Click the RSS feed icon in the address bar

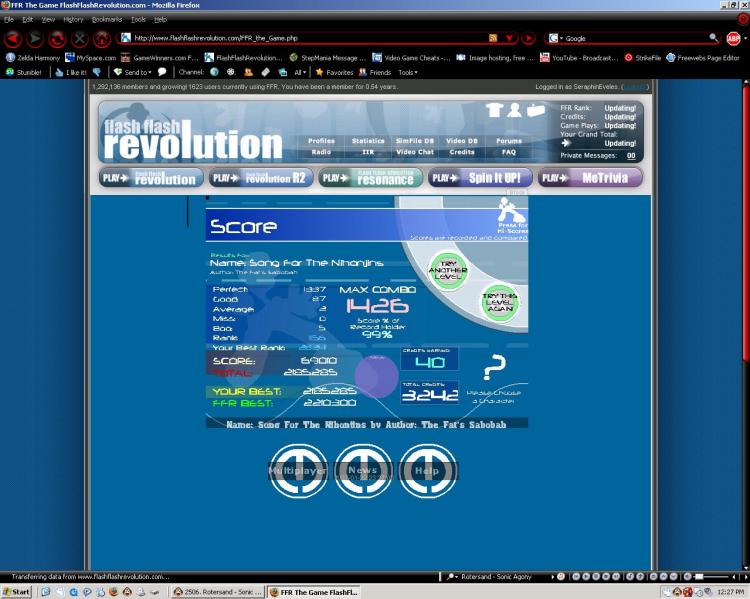tap(493, 38)
